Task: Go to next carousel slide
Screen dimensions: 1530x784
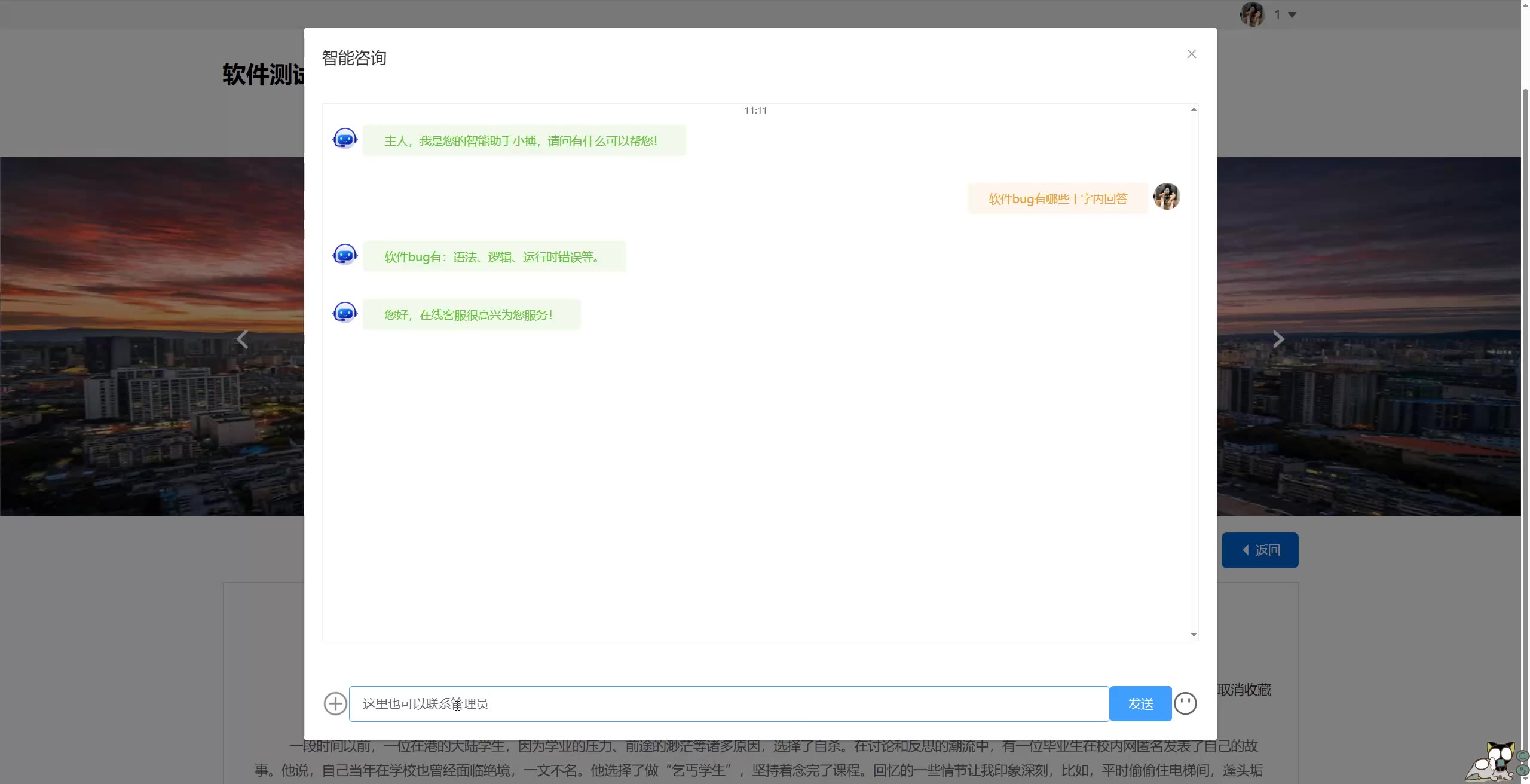Action: [x=1278, y=339]
